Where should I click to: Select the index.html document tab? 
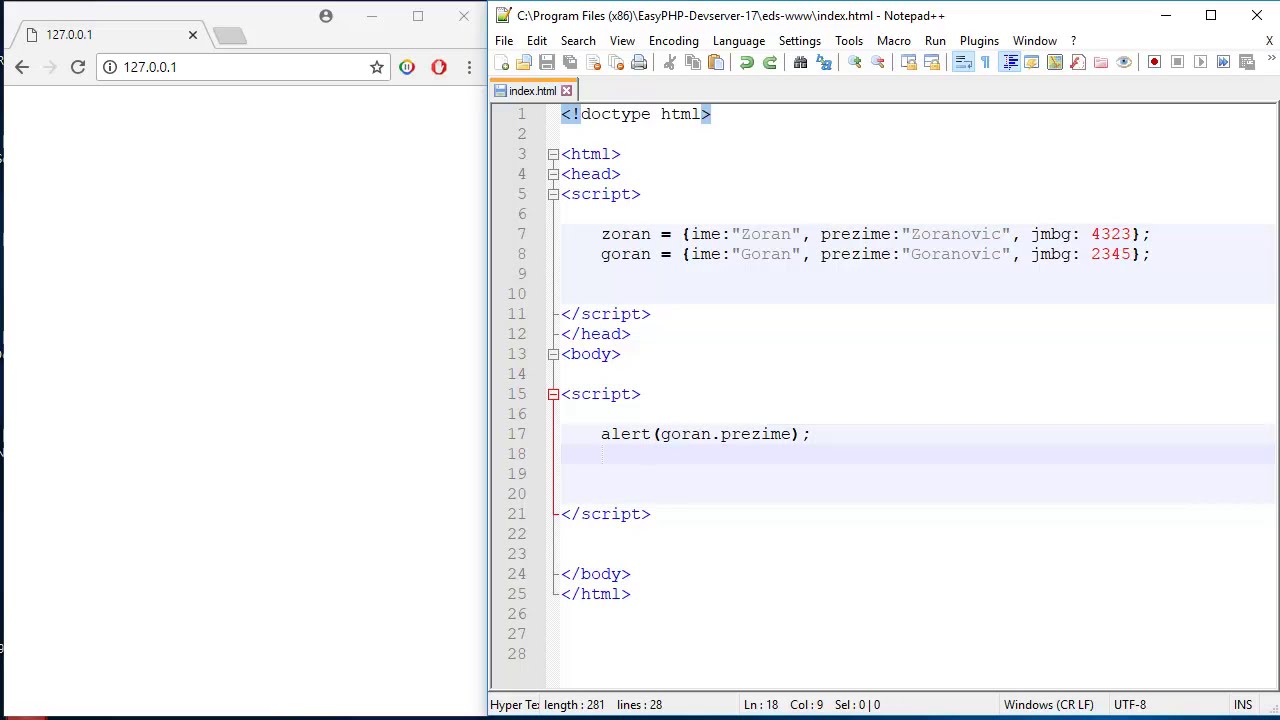point(532,91)
